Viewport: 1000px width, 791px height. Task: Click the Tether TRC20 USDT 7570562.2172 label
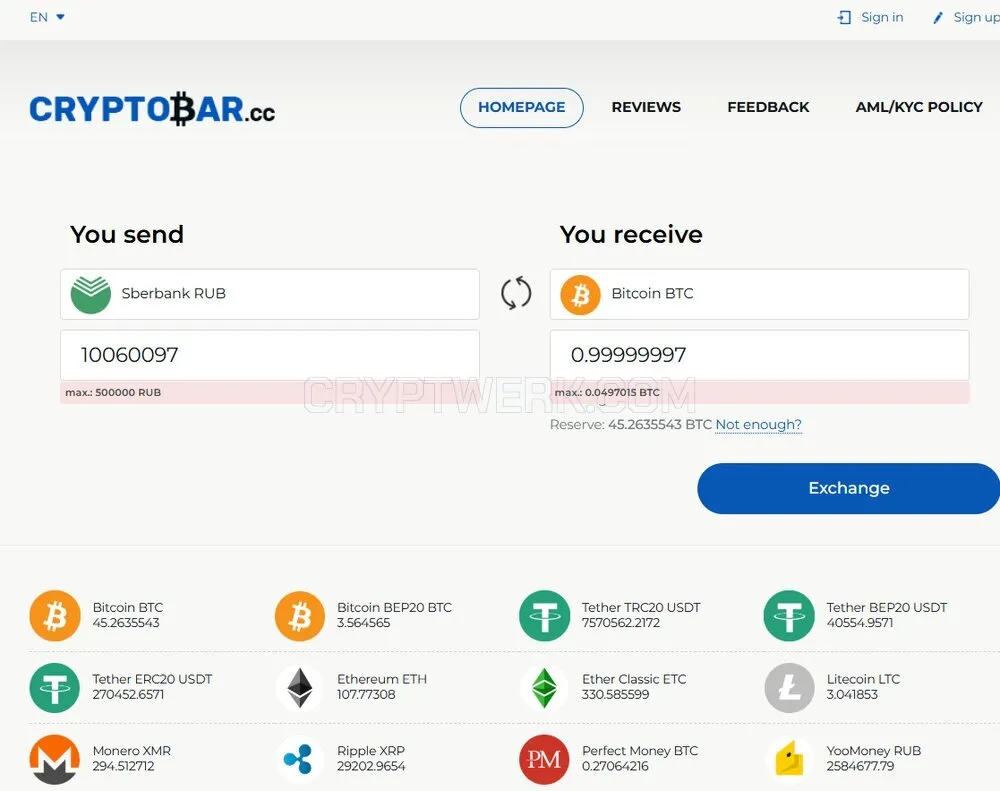(641, 615)
